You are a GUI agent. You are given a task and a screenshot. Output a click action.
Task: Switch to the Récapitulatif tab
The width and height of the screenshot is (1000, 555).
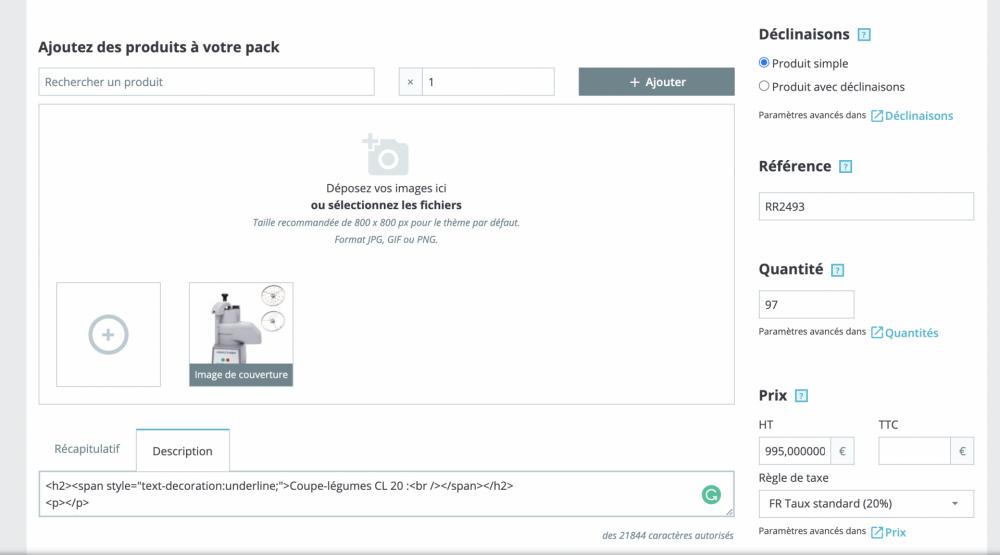point(87,450)
